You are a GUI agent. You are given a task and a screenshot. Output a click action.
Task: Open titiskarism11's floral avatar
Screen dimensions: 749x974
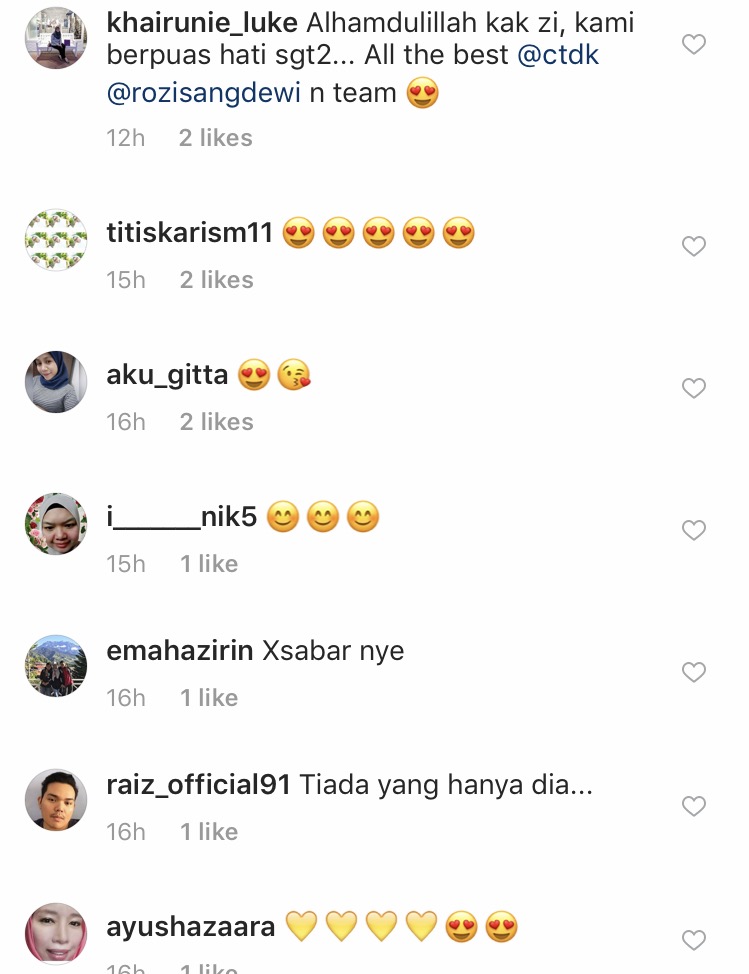(x=56, y=240)
